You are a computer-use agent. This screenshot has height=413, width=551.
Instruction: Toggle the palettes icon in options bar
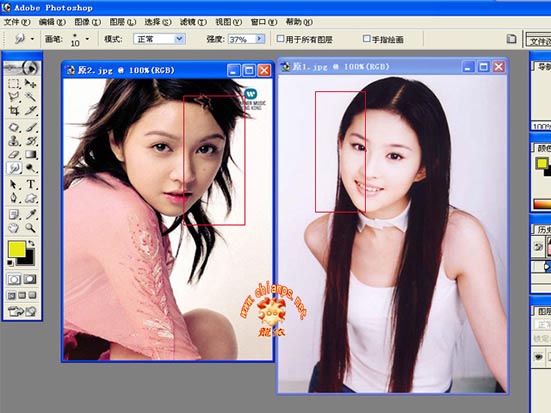pos(511,39)
